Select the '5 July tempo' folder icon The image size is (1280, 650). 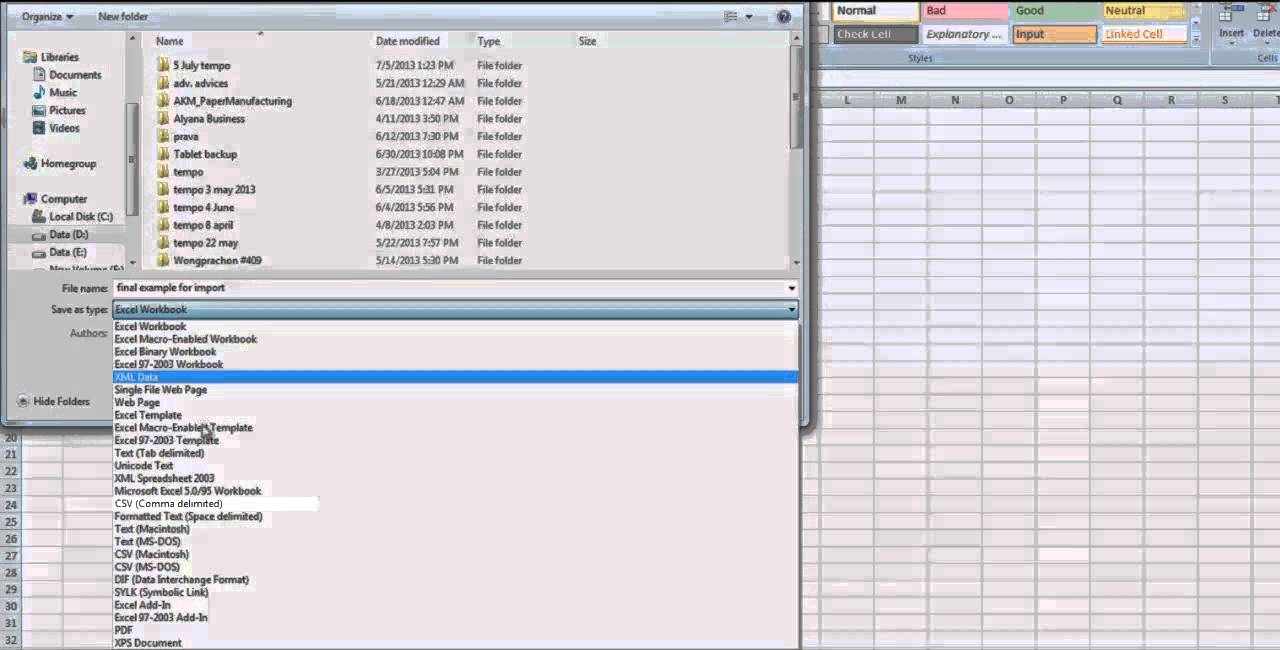pos(163,65)
